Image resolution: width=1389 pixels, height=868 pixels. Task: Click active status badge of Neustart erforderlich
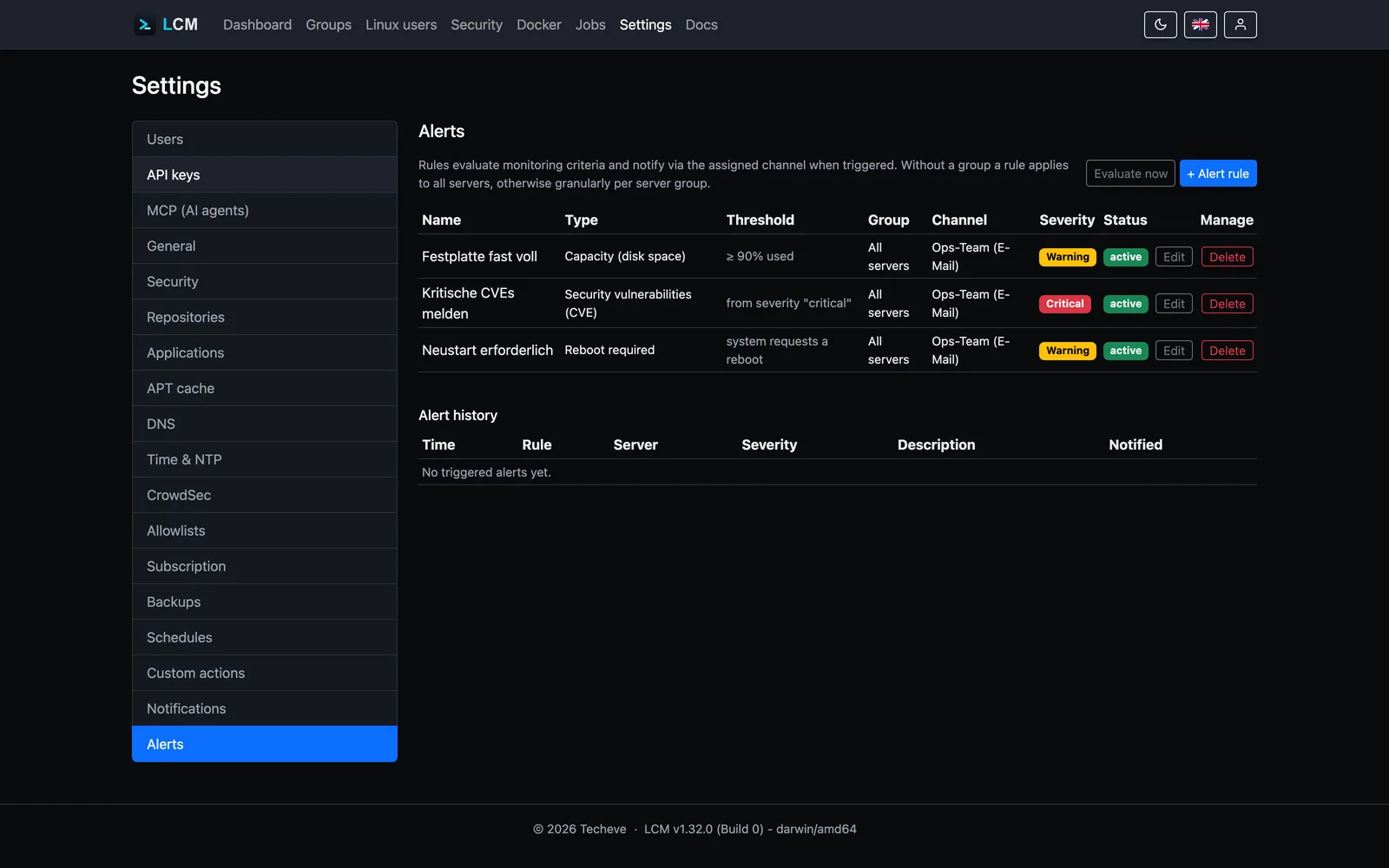(x=1125, y=351)
